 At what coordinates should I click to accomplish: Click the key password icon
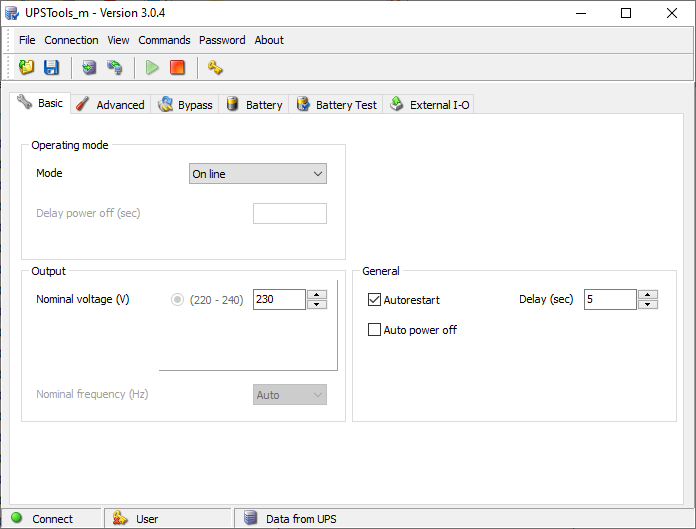point(215,68)
